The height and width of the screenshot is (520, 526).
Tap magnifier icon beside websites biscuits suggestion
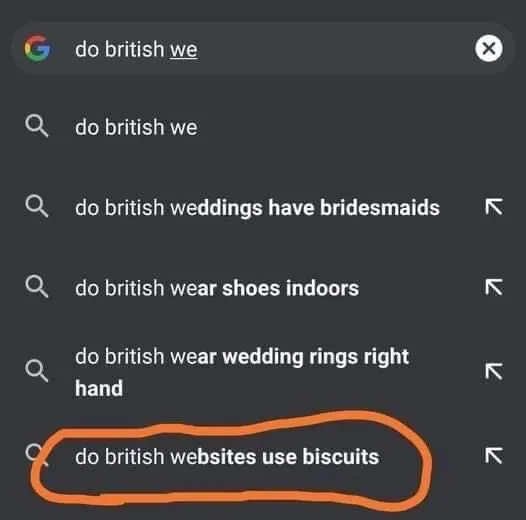(36, 455)
